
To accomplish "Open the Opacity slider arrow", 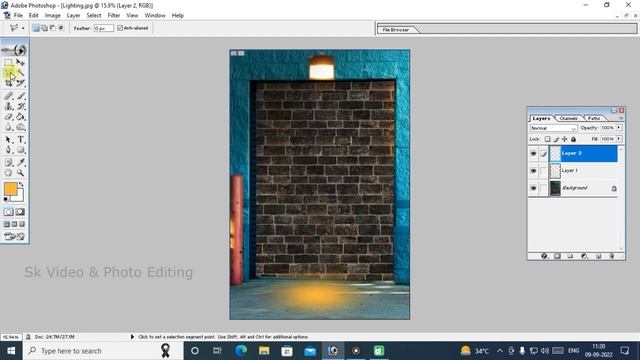I will point(619,128).
